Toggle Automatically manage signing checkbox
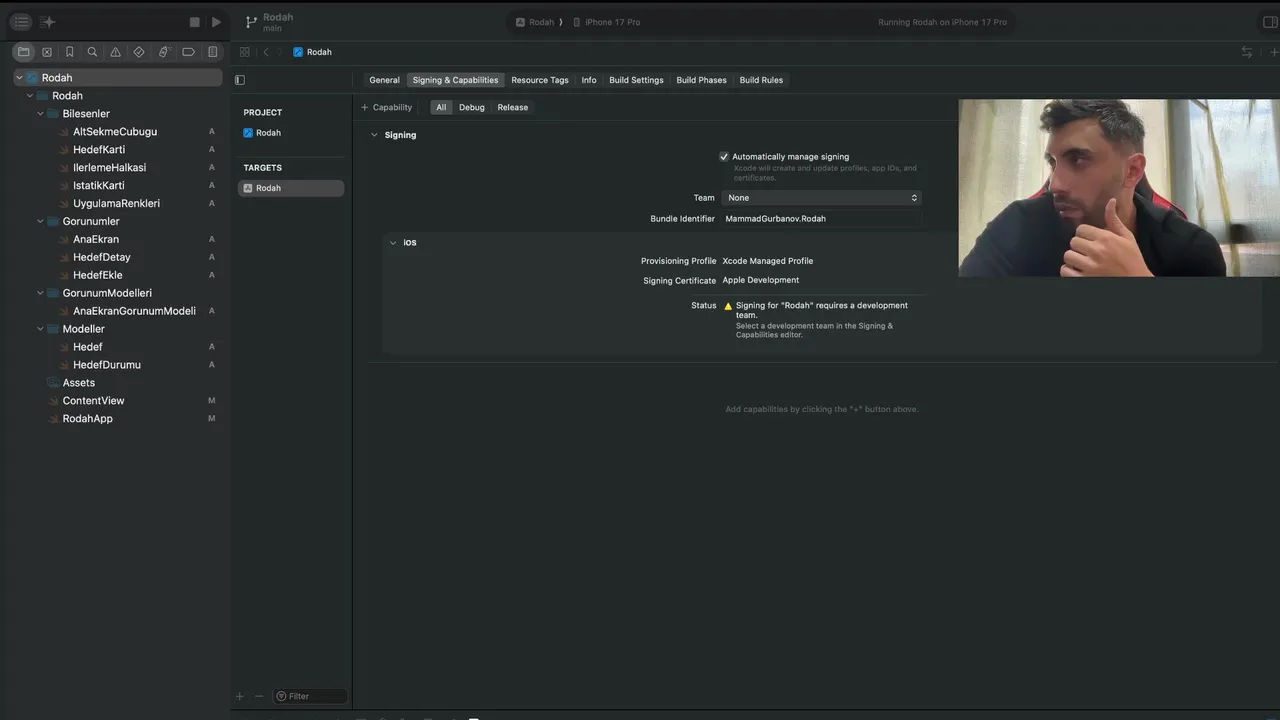This screenshot has width=1280, height=720. pos(724,157)
